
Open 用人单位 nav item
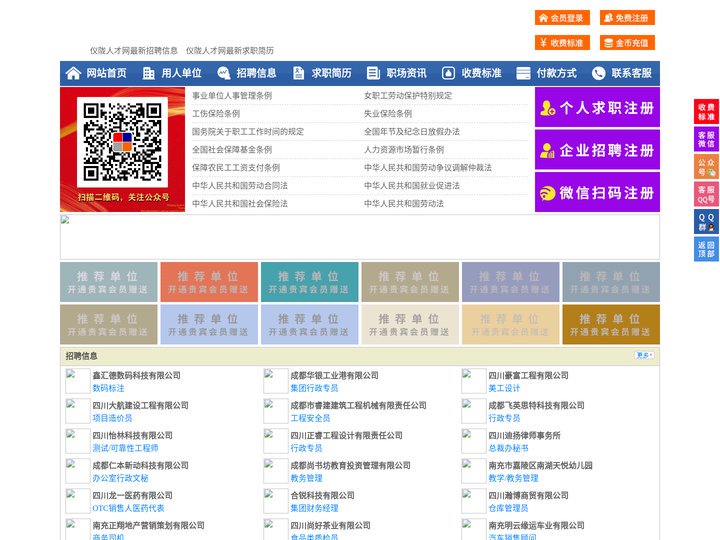click(181, 73)
